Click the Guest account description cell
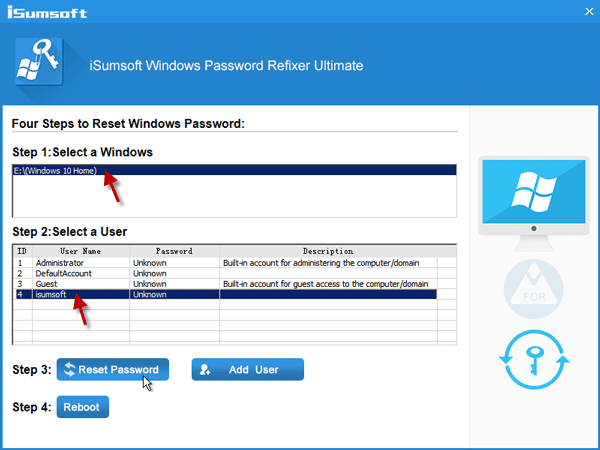The width and height of the screenshot is (600, 450). [x=328, y=284]
